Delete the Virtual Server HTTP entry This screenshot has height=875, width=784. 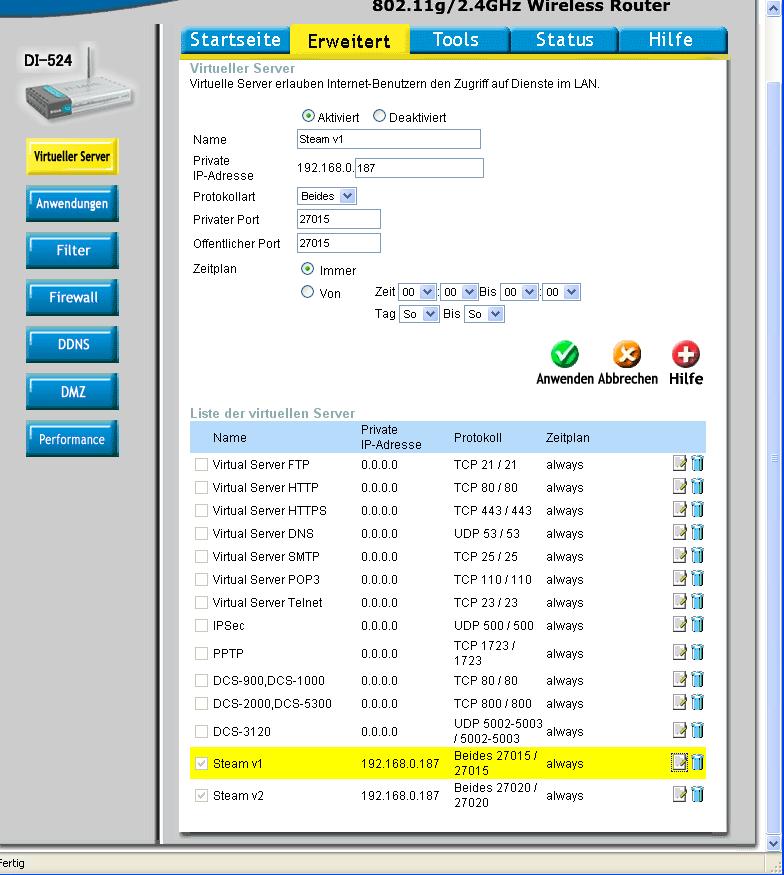click(698, 487)
